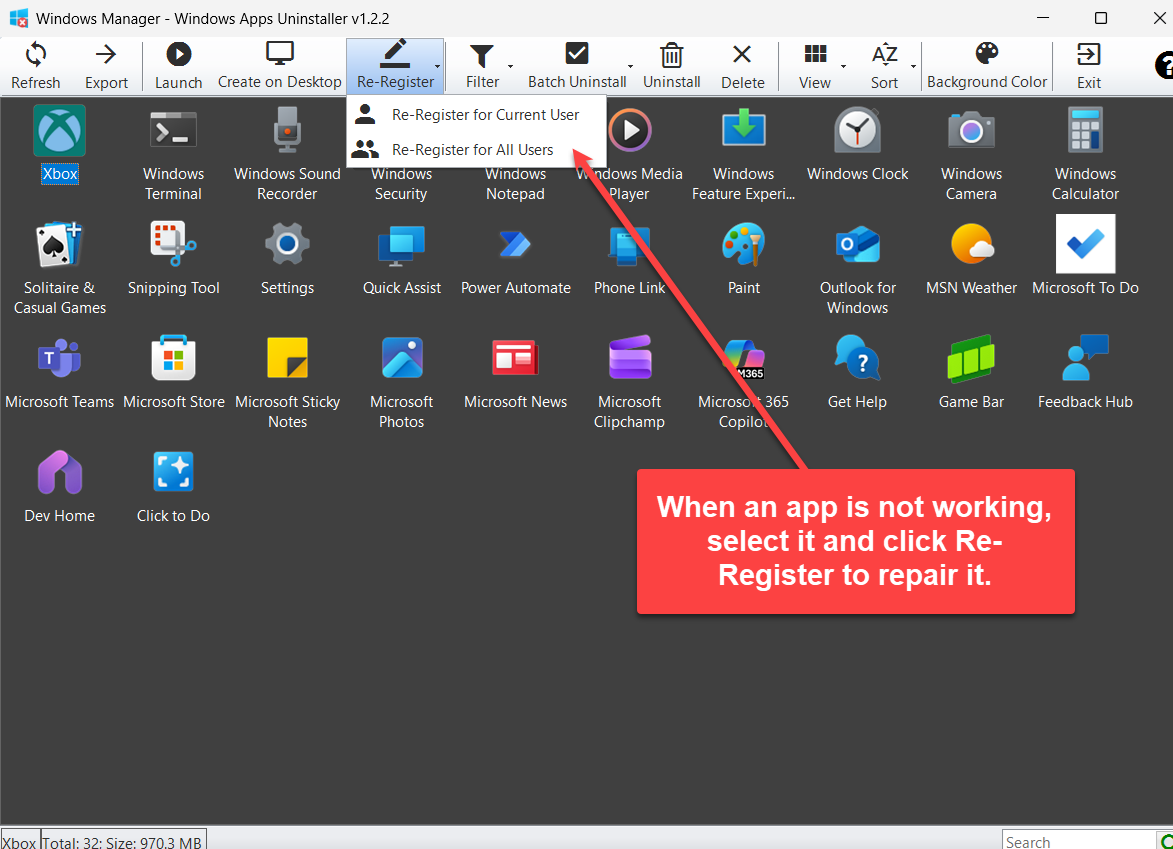The image size is (1173, 849).
Task: Select the Game Bar icon
Action: coord(971,358)
